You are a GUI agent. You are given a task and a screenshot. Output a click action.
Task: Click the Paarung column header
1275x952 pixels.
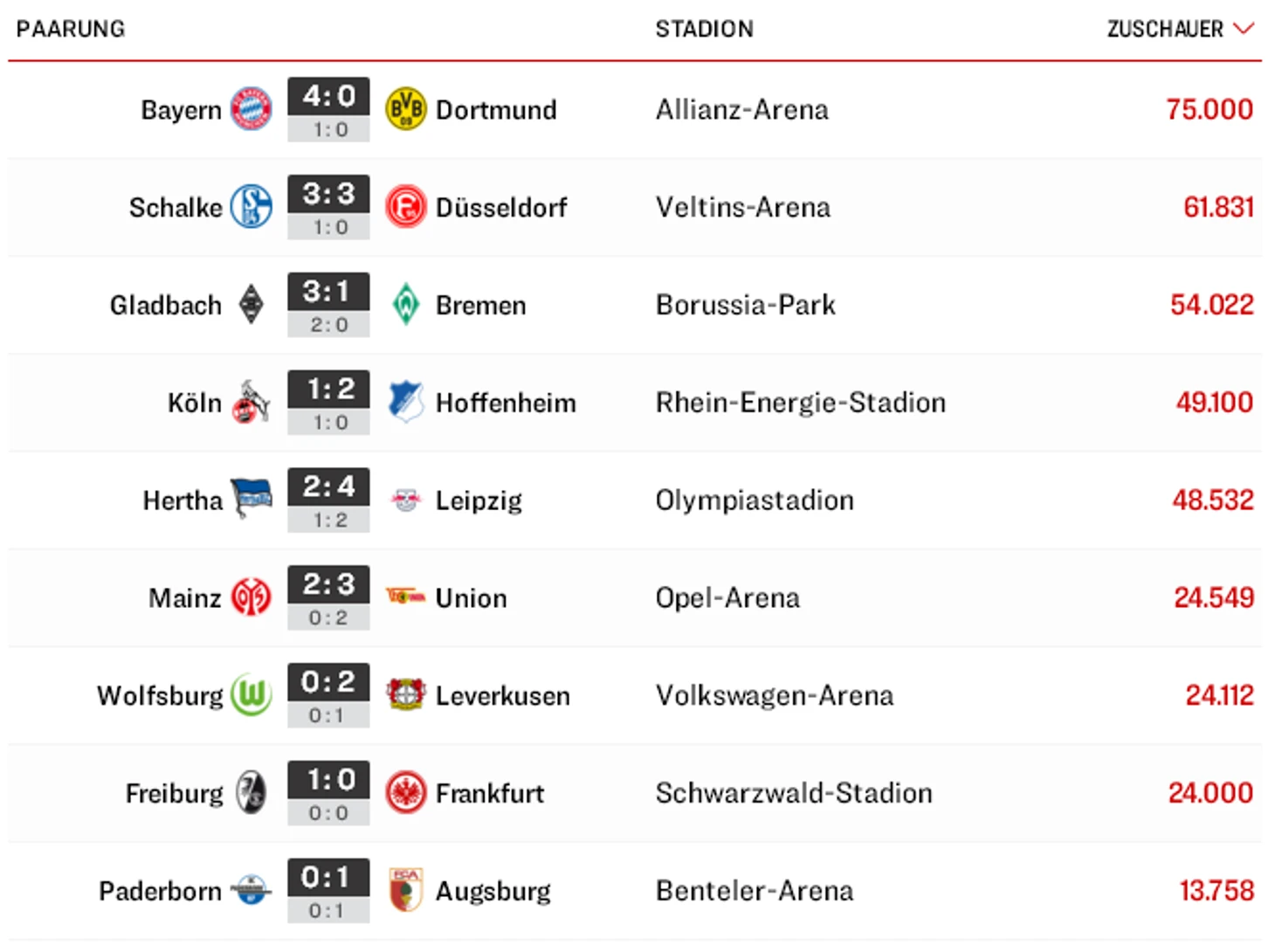pyautogui.click(x=71, y=29)
